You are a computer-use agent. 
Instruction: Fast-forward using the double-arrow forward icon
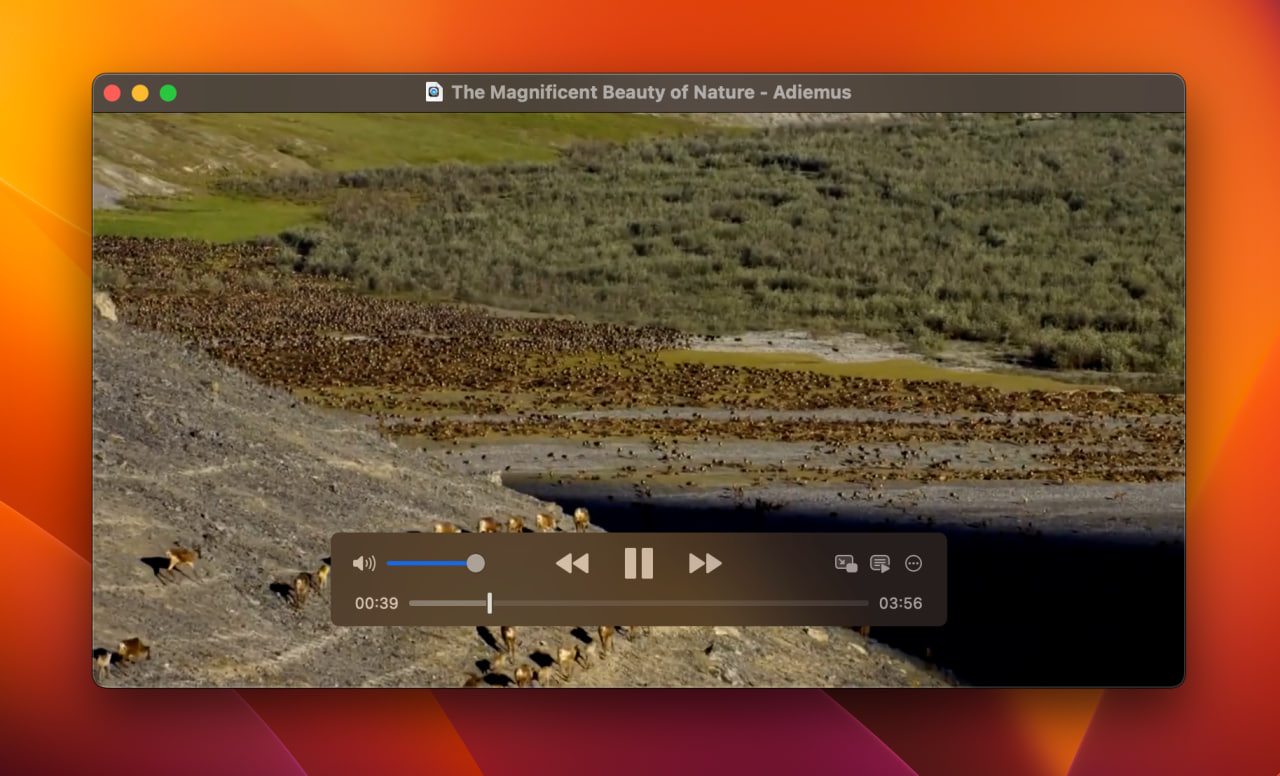[704, 563]
